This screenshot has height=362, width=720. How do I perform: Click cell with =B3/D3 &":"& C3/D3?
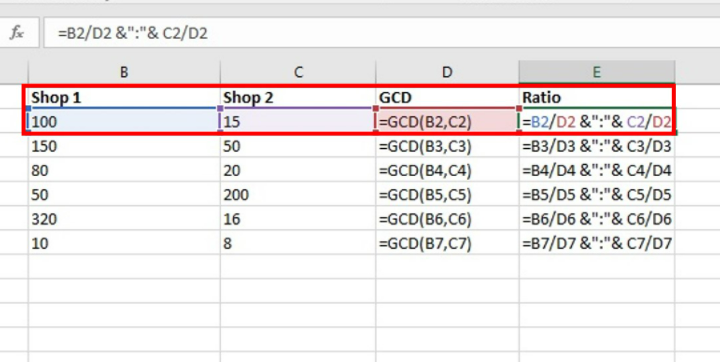pyautogui.click(x=597, y=146)
